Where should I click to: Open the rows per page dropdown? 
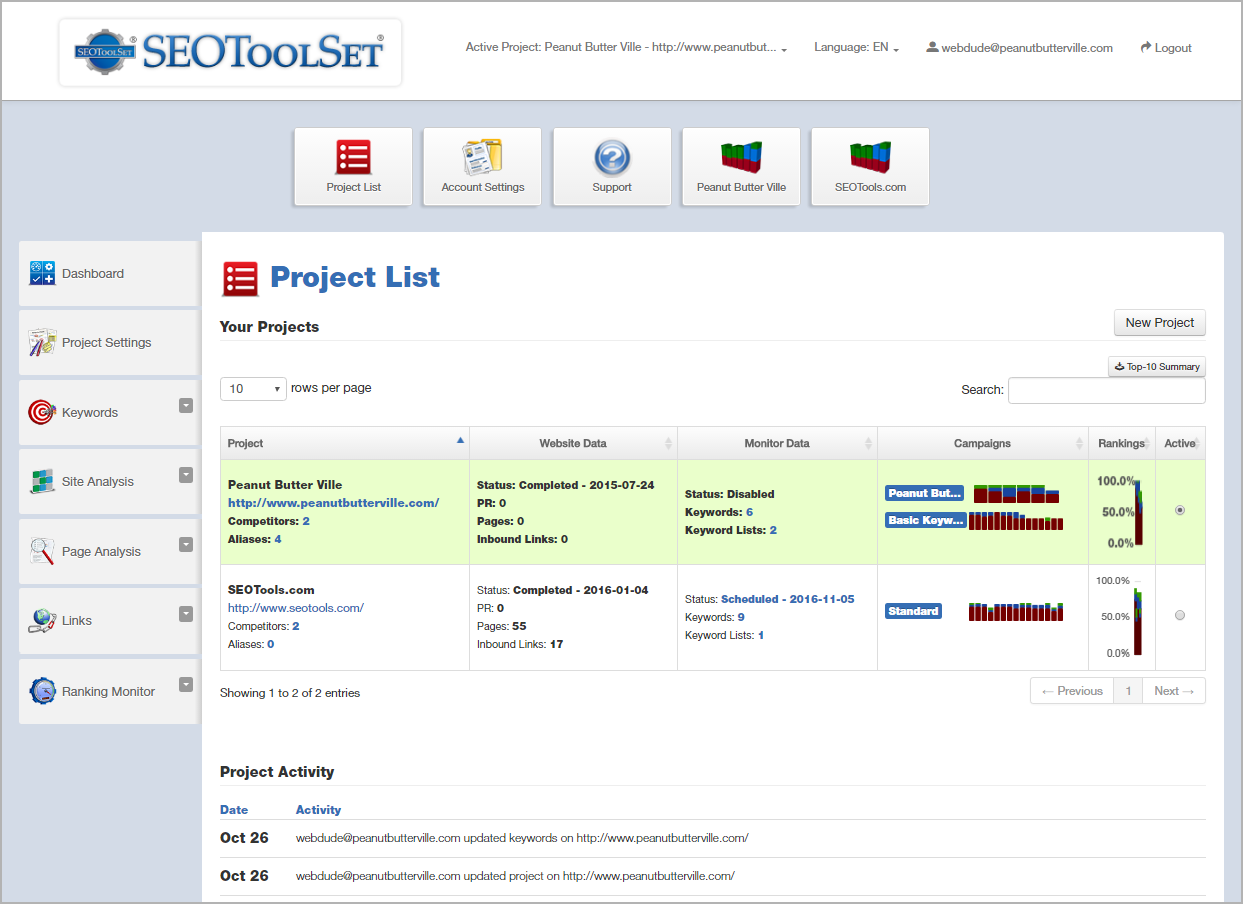click(253, 388)
